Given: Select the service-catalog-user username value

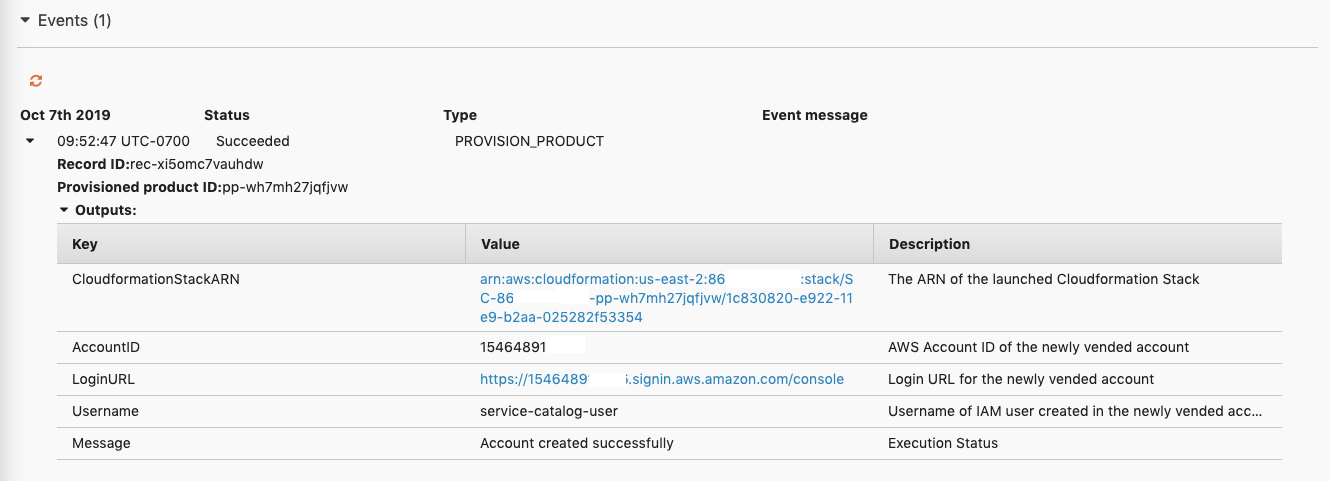Looking at the screenshot, I should 556,411.
